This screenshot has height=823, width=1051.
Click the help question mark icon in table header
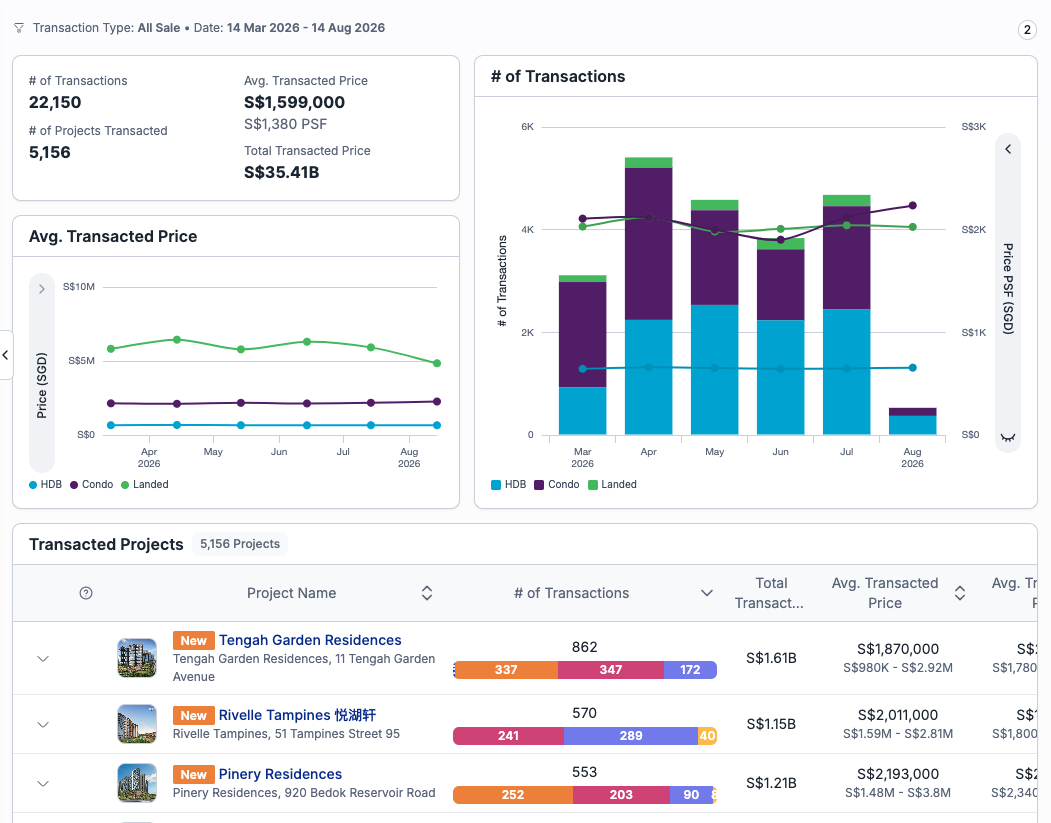[x=86, y=593]
